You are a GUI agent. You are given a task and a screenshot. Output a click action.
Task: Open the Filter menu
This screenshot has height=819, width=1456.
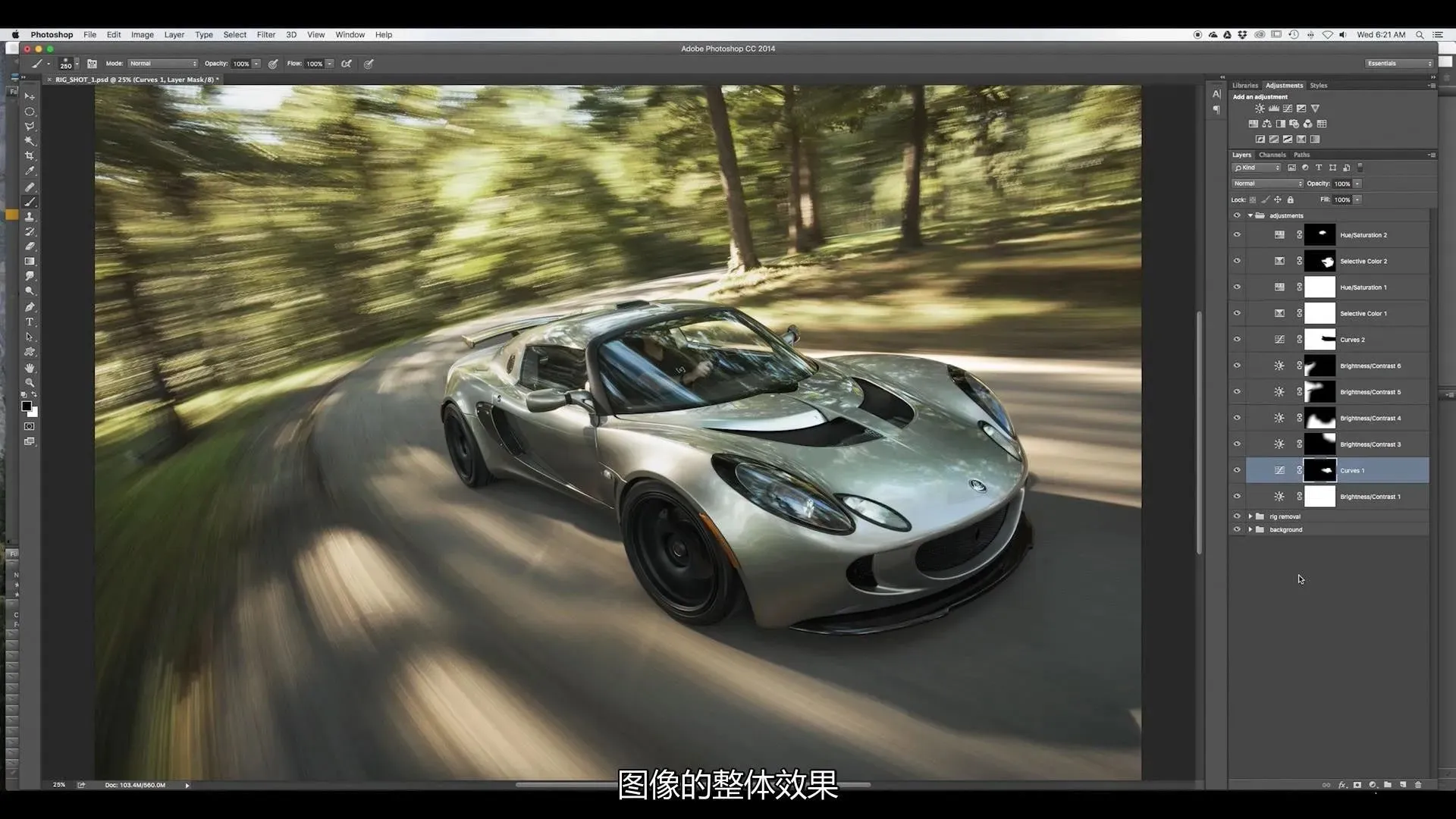[265, 35]
